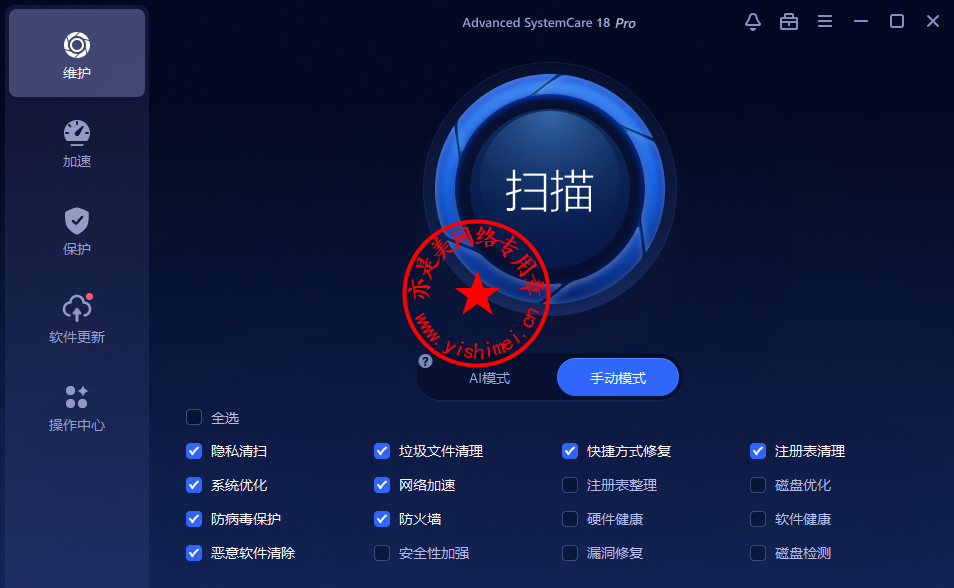Enable 漏洞修复 checkbox
Screen dimensions: 954x588
tap(569, 553)
